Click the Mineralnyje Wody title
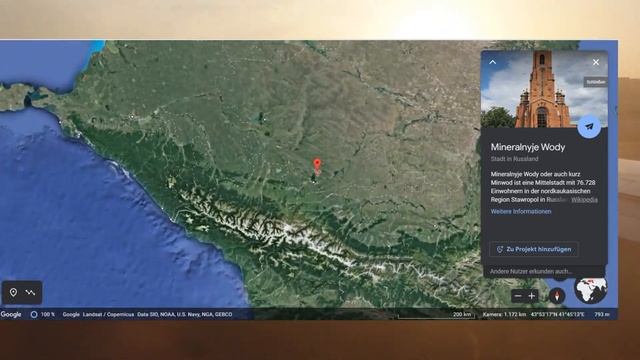640x360 pixels. point(528,147)
